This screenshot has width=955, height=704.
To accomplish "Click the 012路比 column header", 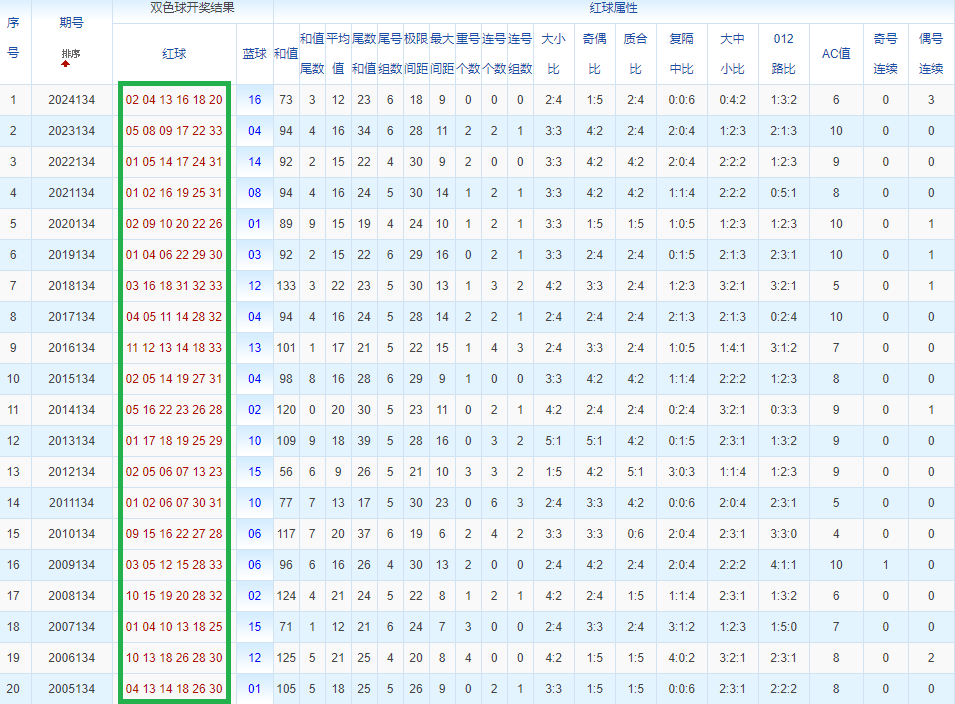I will [783, 54].
